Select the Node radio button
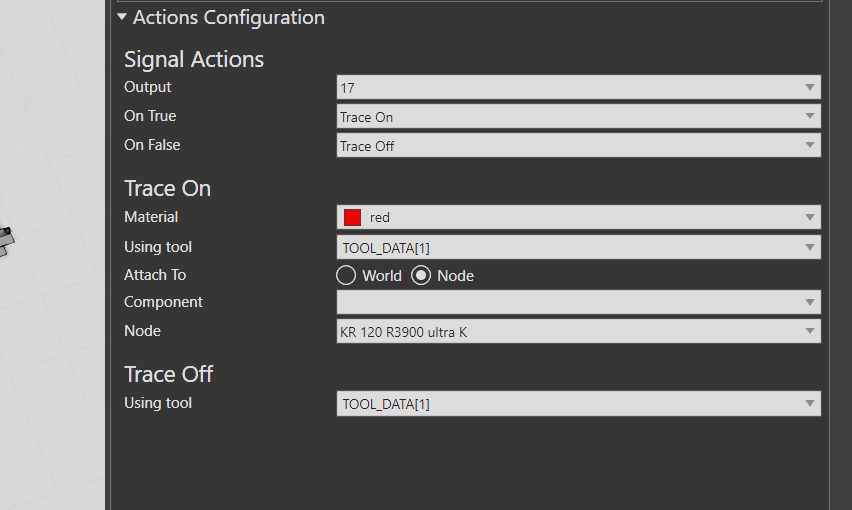This screenshot has width=852, height=510. (421, 275)
